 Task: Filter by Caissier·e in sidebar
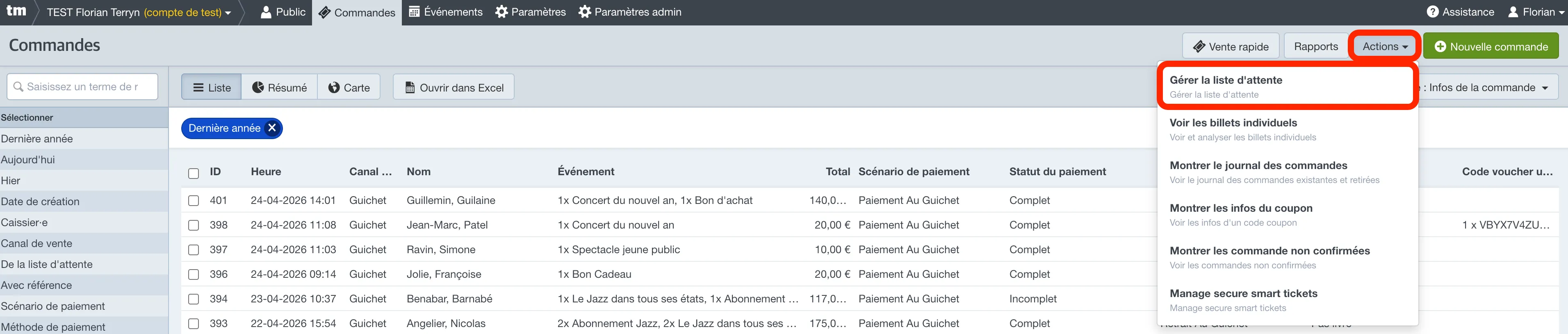click(x=84, y=222)
